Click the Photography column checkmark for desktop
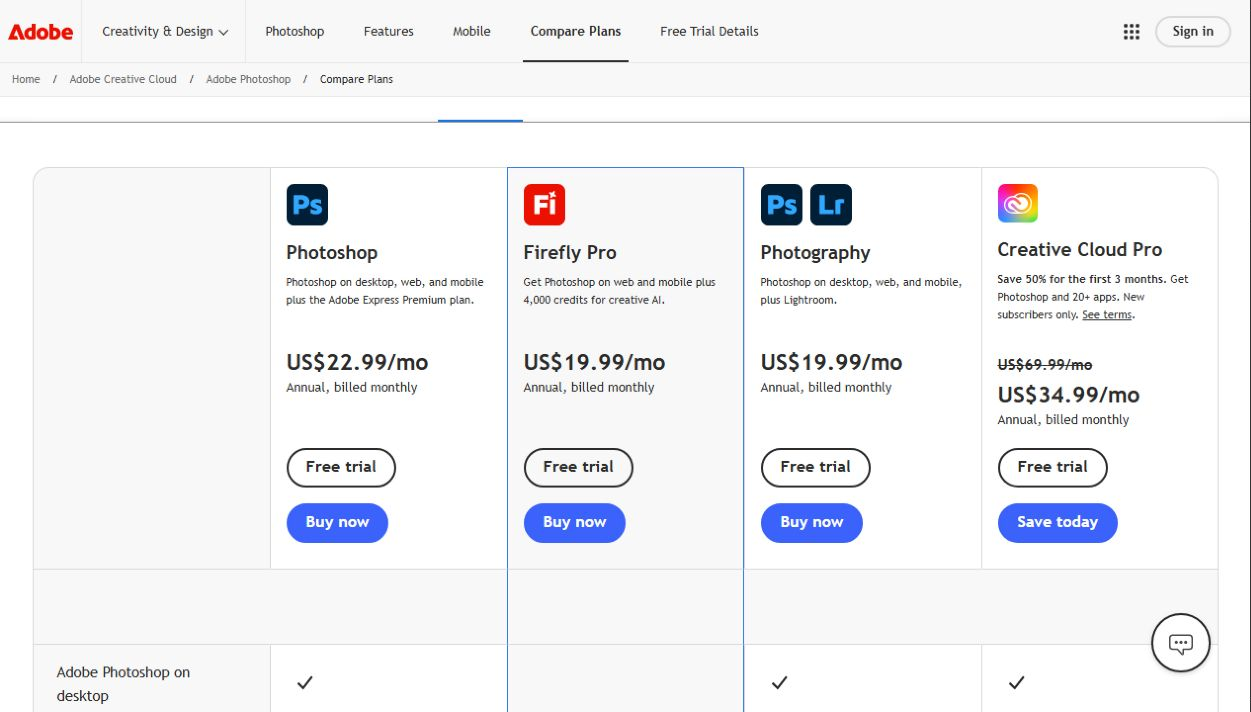This screenshot has width=1251, height=712. coord(779,683)
